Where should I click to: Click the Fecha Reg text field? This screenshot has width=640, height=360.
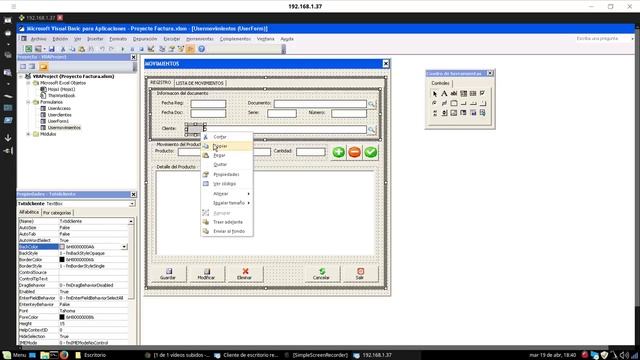(208, 103)
